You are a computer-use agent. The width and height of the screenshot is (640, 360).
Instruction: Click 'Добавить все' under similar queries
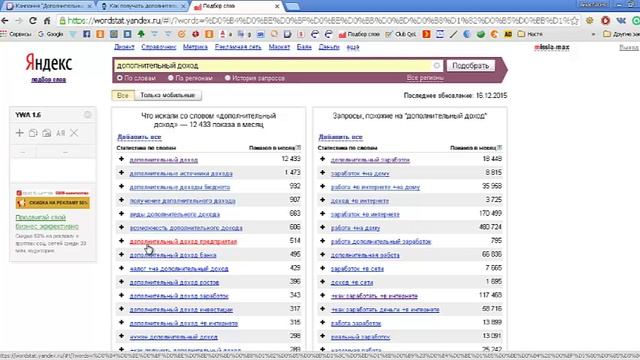pyautogui.click(x=340, y=137)
